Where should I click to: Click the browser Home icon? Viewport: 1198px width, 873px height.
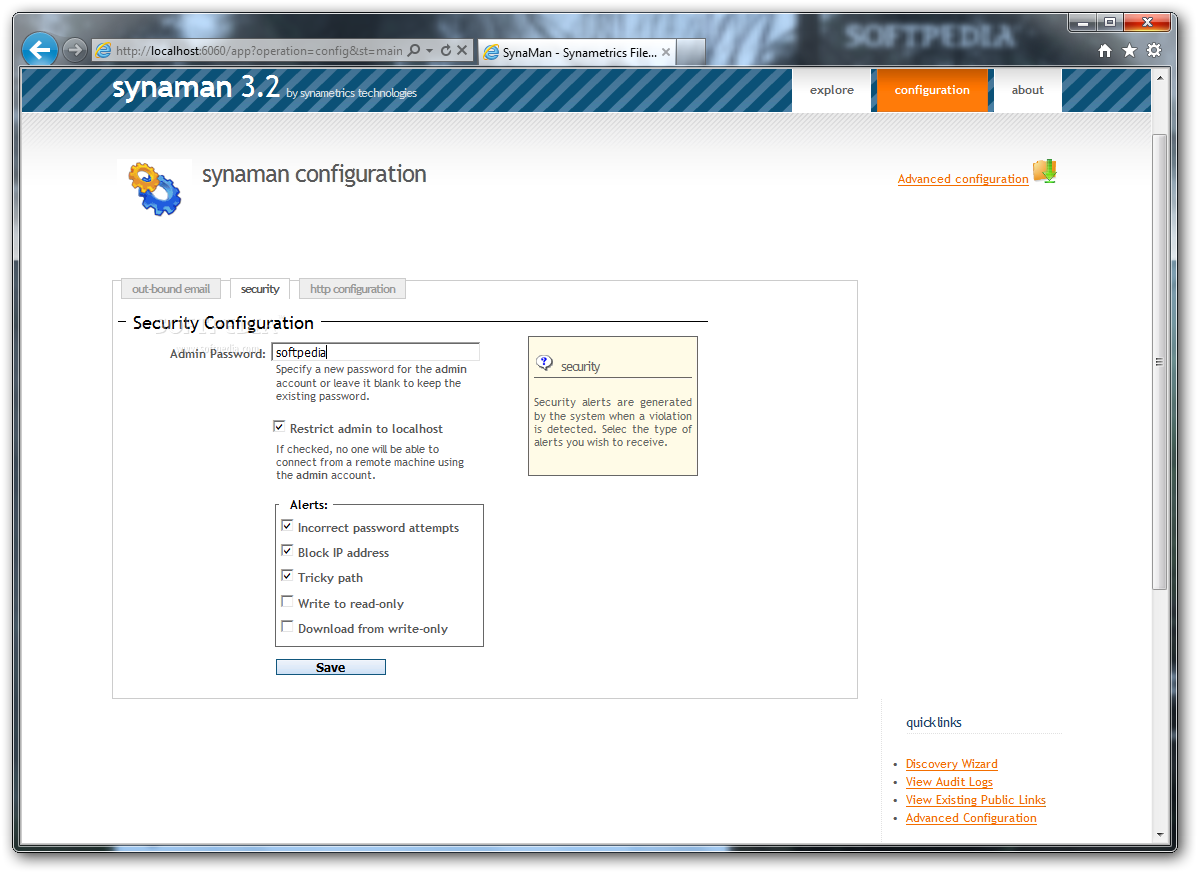(x=1105, y=50)
